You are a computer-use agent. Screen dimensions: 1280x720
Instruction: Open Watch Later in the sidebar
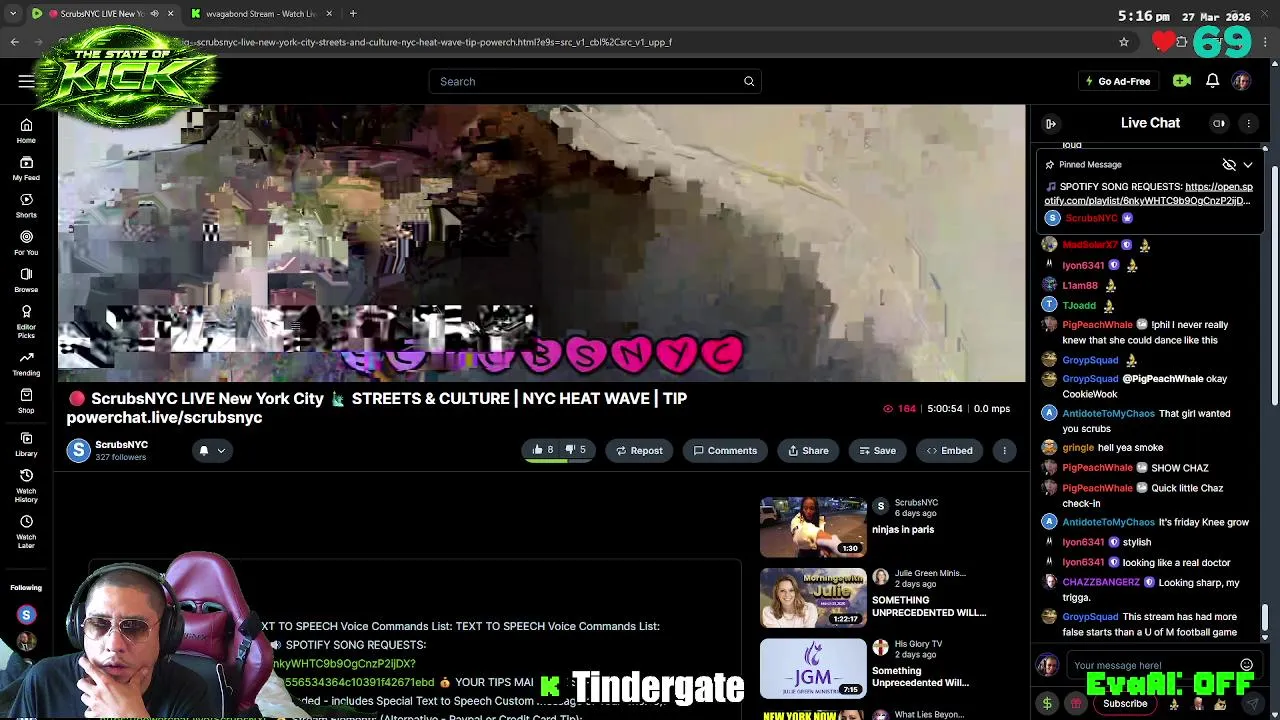(26, 531)
